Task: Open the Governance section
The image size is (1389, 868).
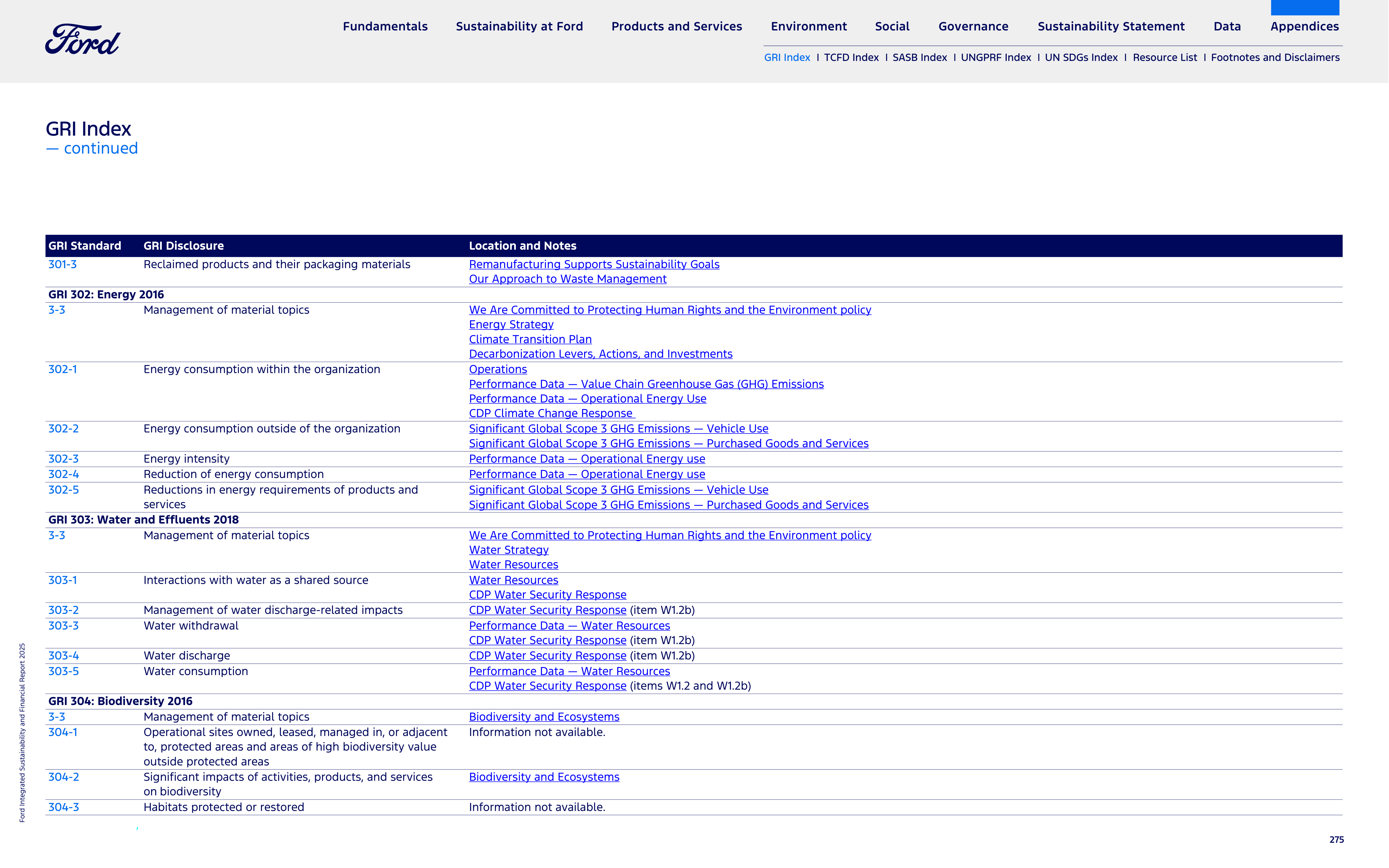Action: point(973,26)
